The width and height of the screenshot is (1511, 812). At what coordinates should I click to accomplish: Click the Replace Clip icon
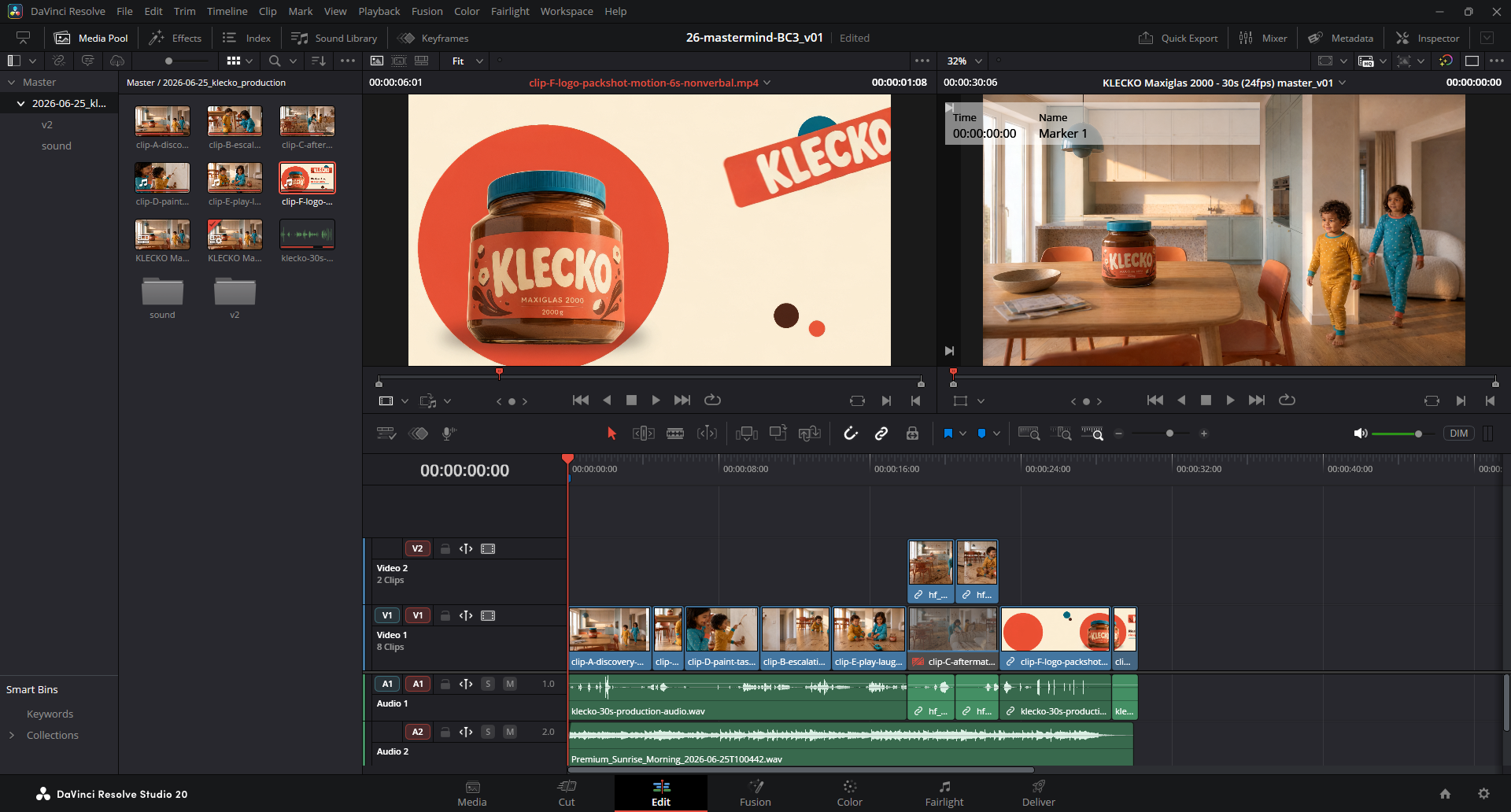point(809,434)
